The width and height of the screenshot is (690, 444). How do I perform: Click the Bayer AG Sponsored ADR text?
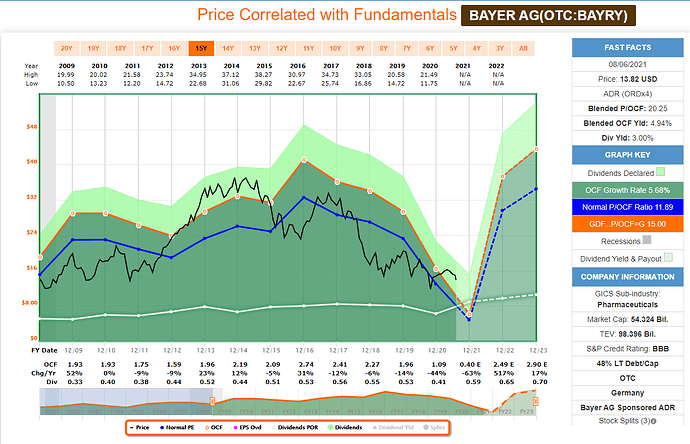click(x=628, y=407)
